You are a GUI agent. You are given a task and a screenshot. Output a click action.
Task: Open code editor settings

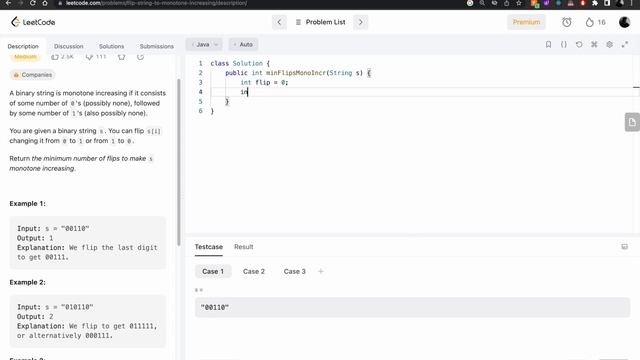click(609, 44)
